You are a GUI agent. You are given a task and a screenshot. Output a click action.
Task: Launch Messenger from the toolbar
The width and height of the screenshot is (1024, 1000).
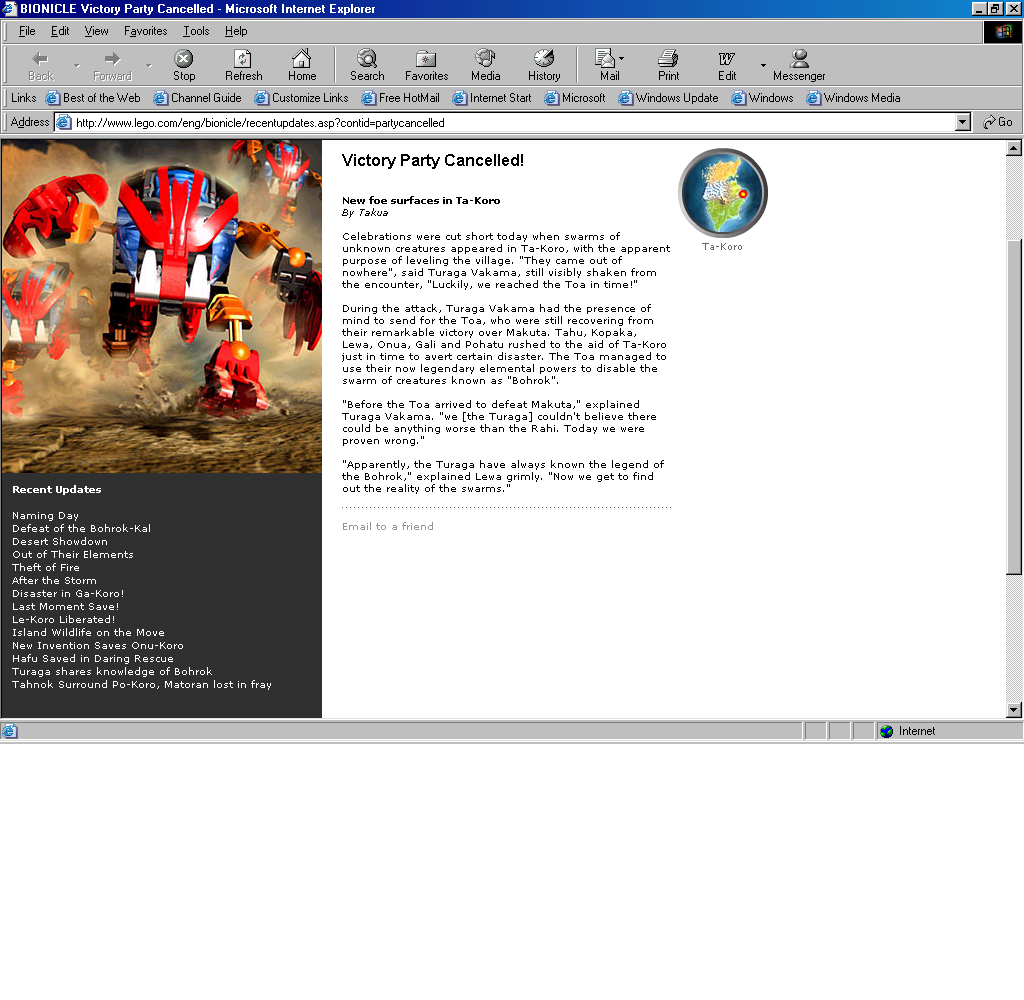(799, 66)
